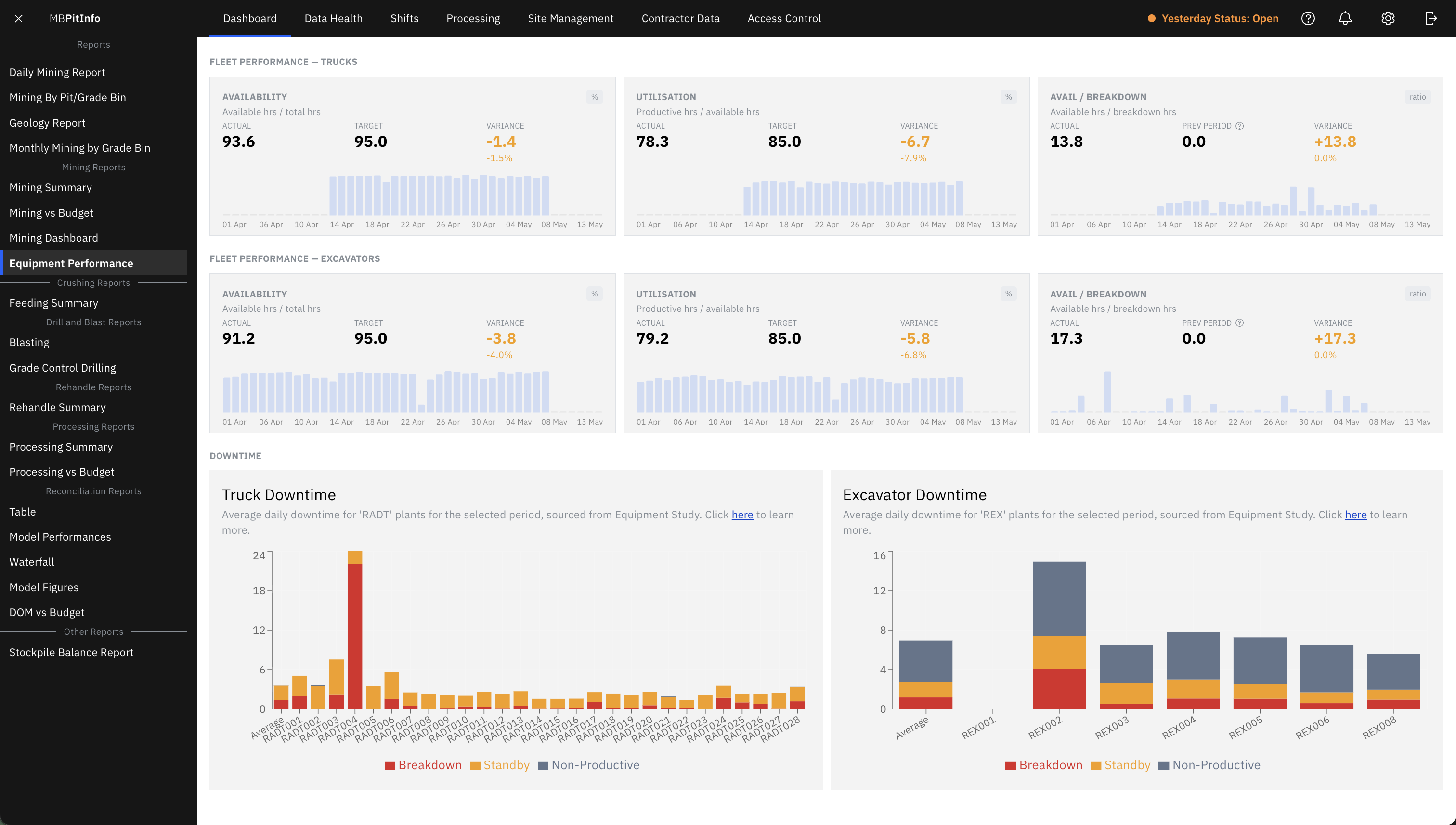The width and height of the screenshot is (1456, 825).
Task: Click the MBPitInfo logo text
Action: tap(75, 18)
